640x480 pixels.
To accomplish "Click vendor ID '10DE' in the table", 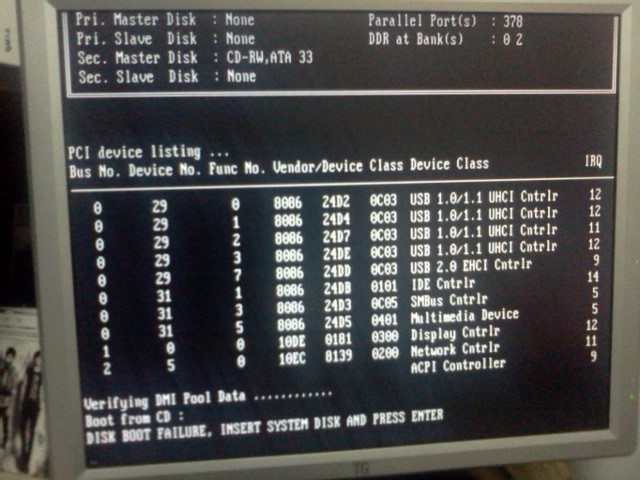I will point(292,342).
